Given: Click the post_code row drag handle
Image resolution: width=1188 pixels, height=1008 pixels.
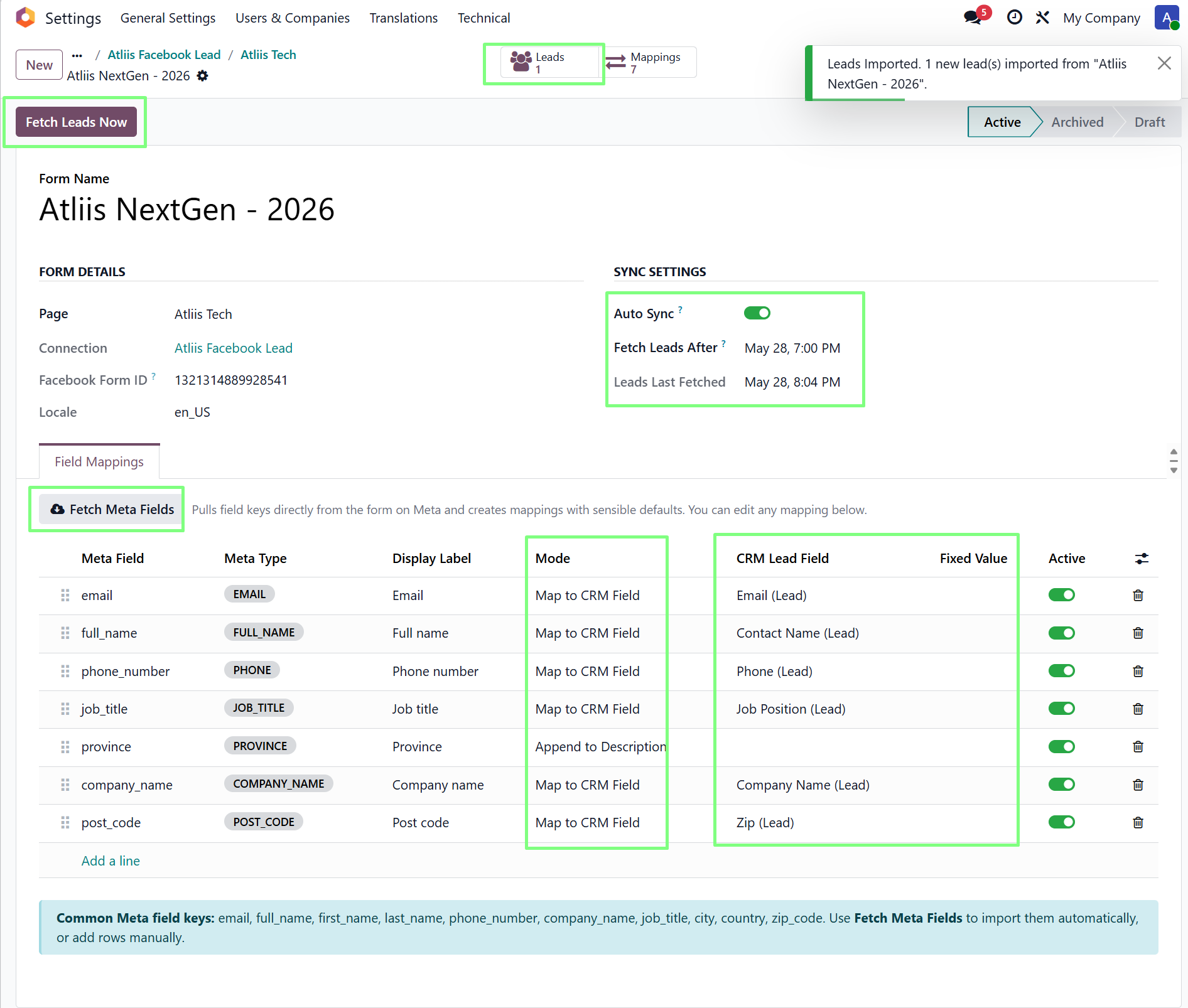Looking at the screenshot, I should (x=65, y=822).
